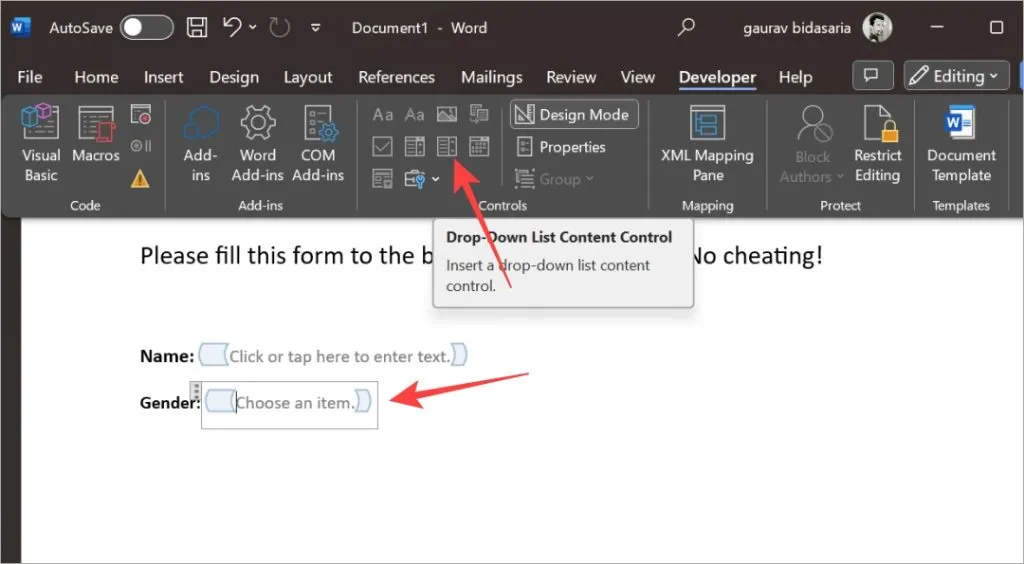Click the Record Macro icon

[x=140, y=114]
